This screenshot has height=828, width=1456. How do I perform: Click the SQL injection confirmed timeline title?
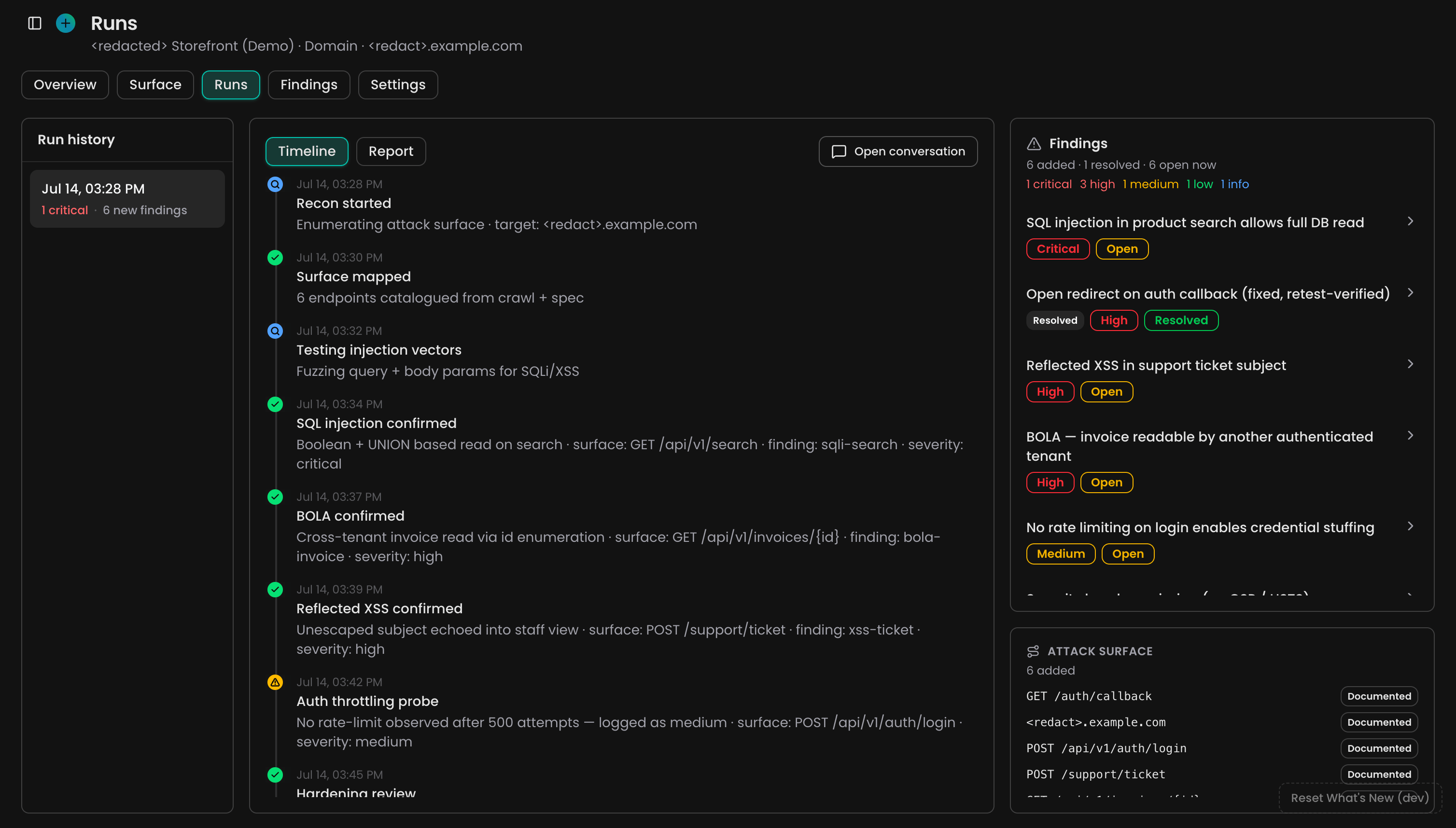pyautogui.click(x=377, y=424)
